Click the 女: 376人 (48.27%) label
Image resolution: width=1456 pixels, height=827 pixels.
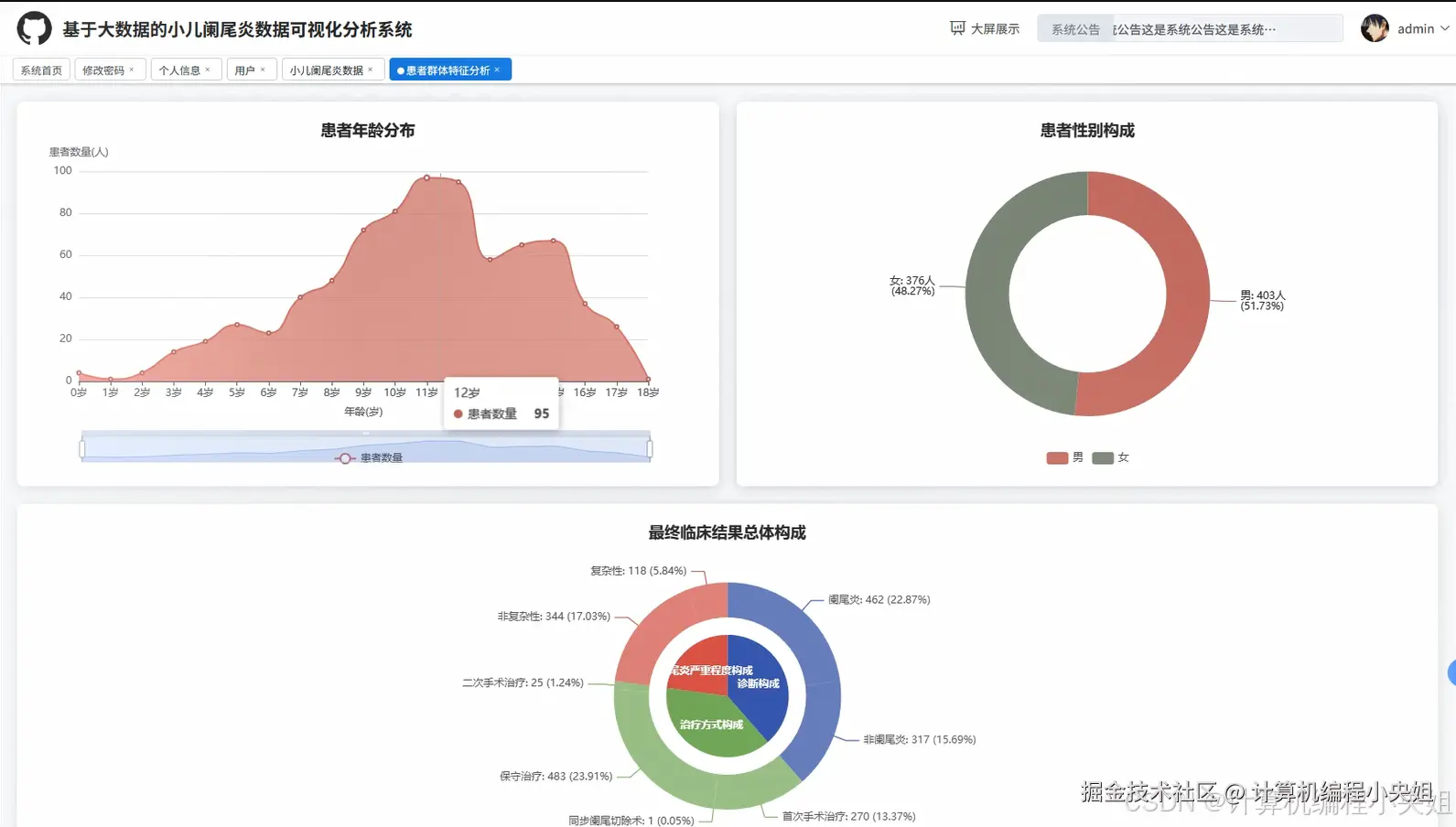tap(912, 285)
